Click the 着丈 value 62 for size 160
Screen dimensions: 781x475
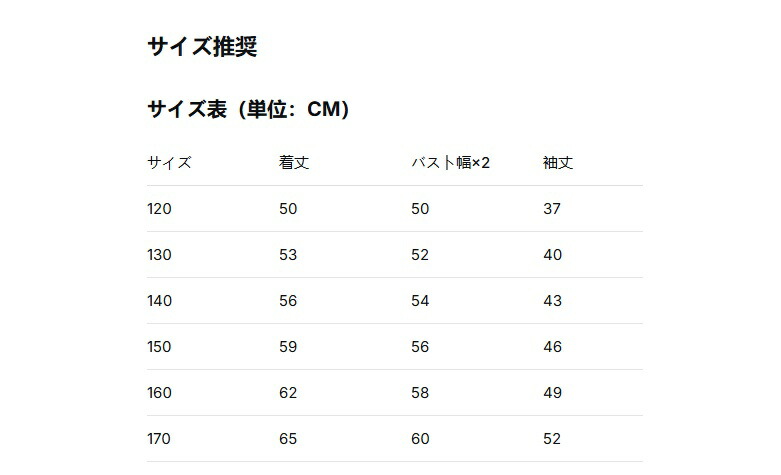coord(288,393)
